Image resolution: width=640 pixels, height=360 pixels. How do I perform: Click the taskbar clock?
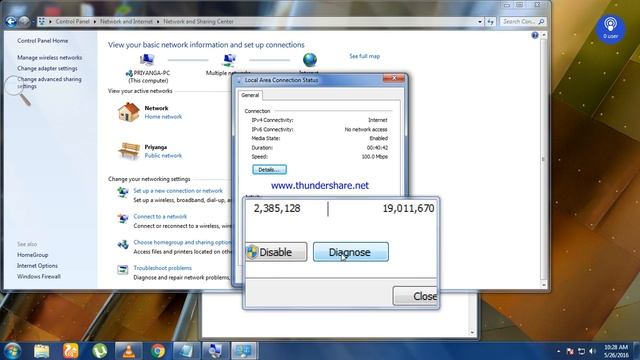click(616, 351)
